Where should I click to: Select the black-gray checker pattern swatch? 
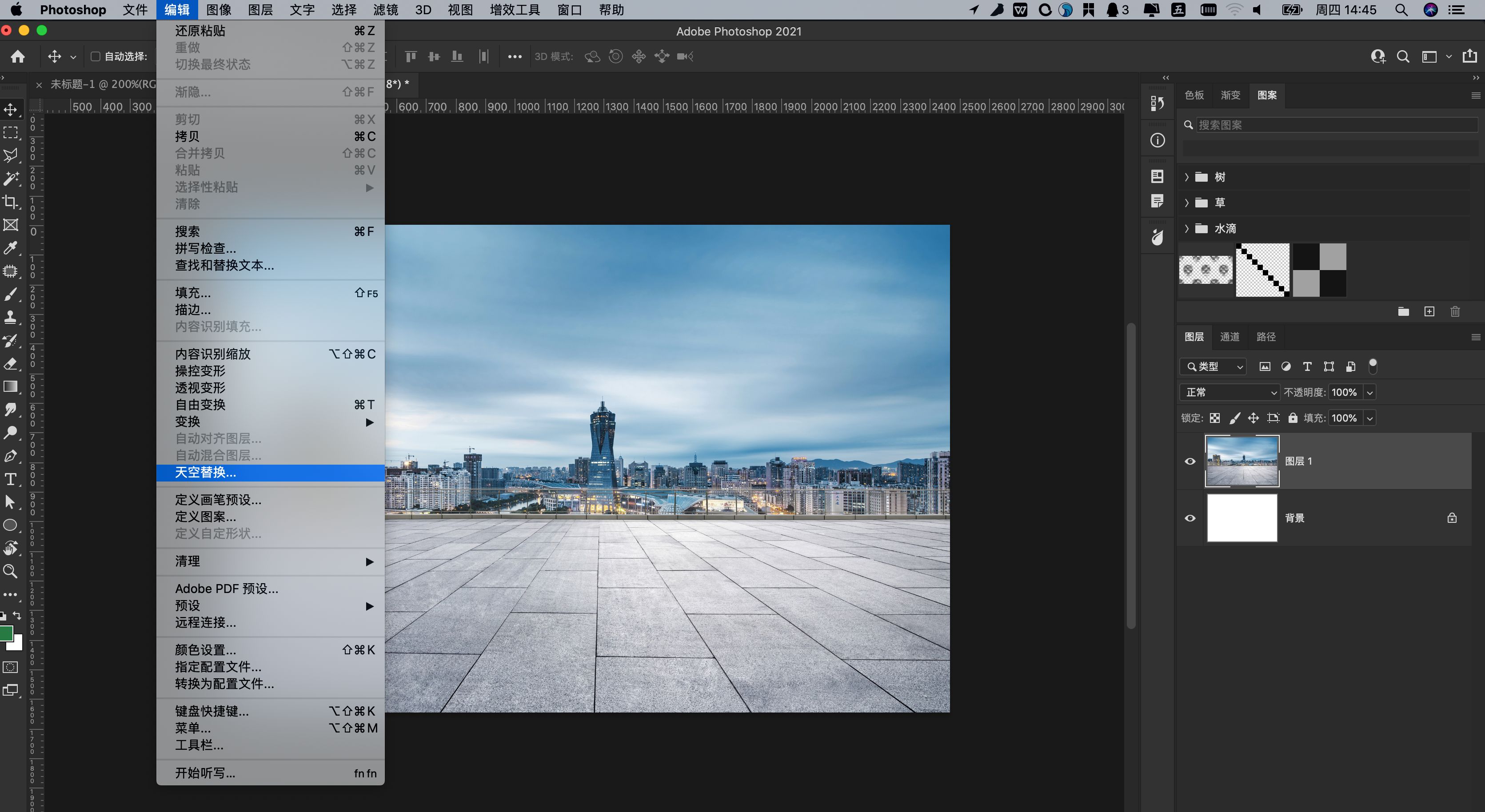pos(1319,270)
